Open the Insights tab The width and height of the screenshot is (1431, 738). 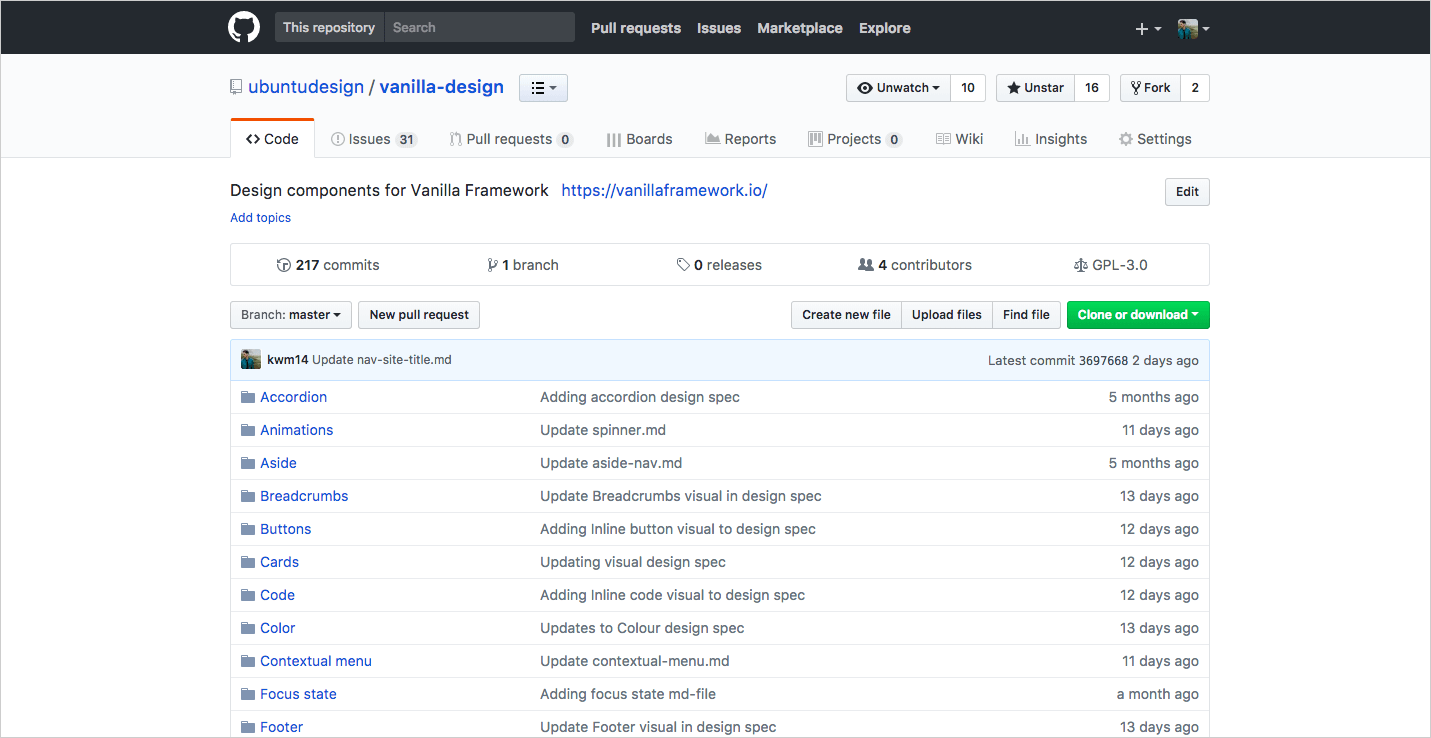tap(1051, 139)
